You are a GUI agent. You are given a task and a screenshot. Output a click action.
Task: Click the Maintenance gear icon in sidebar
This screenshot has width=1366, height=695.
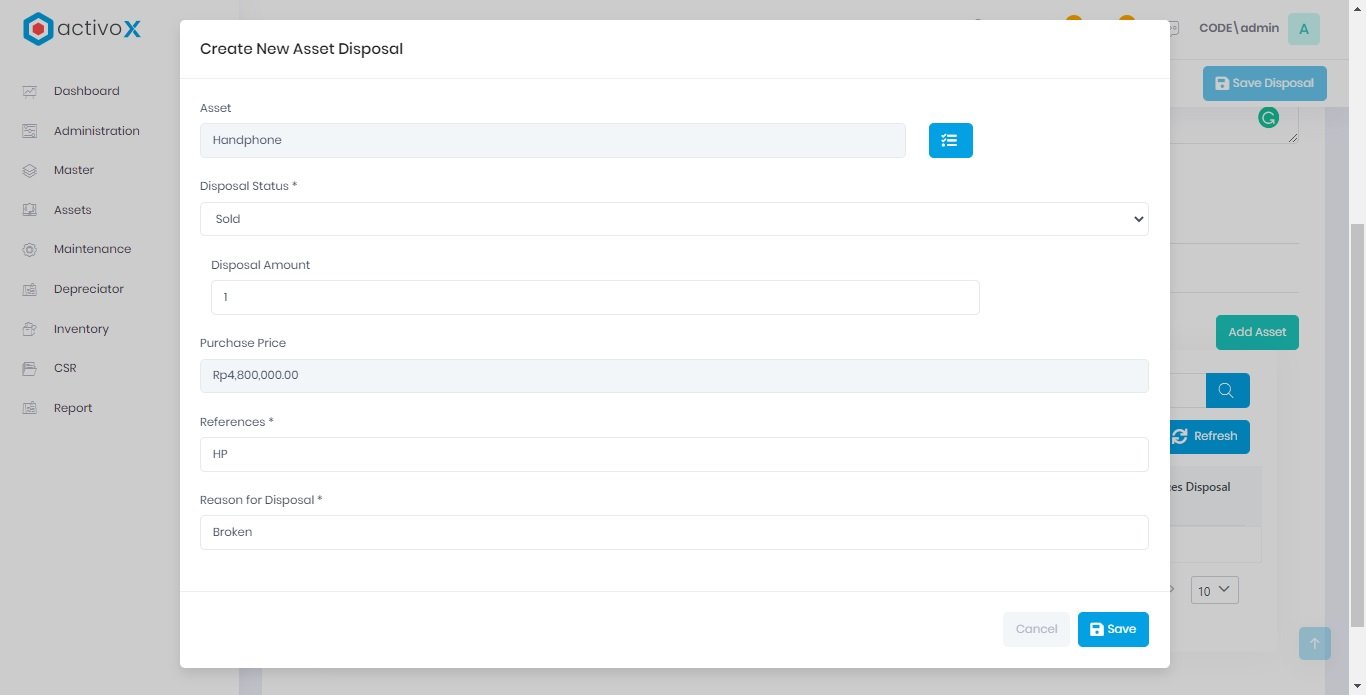(x=30, y=249)
